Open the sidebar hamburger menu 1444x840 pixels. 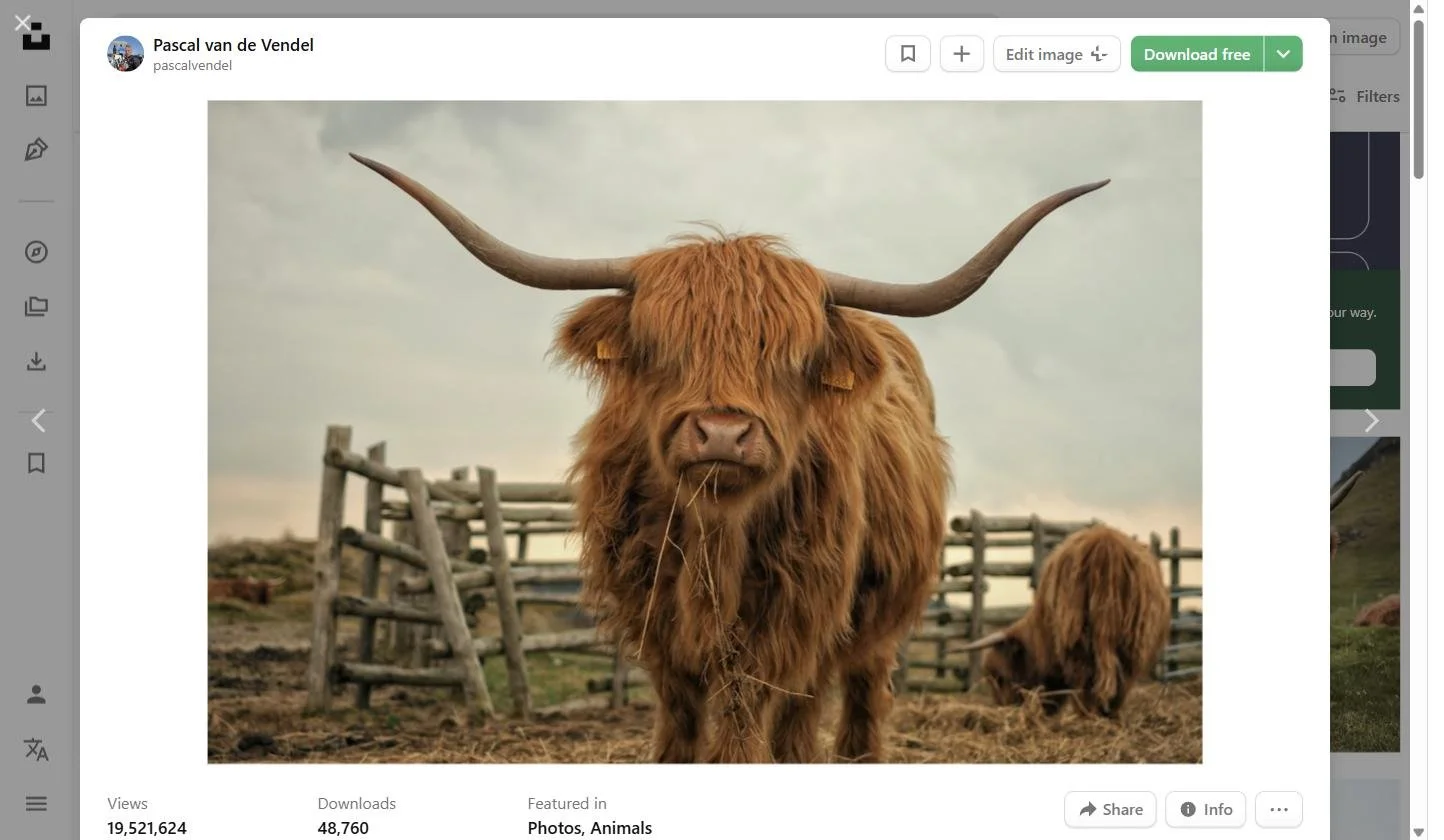[x=36, y=803]
